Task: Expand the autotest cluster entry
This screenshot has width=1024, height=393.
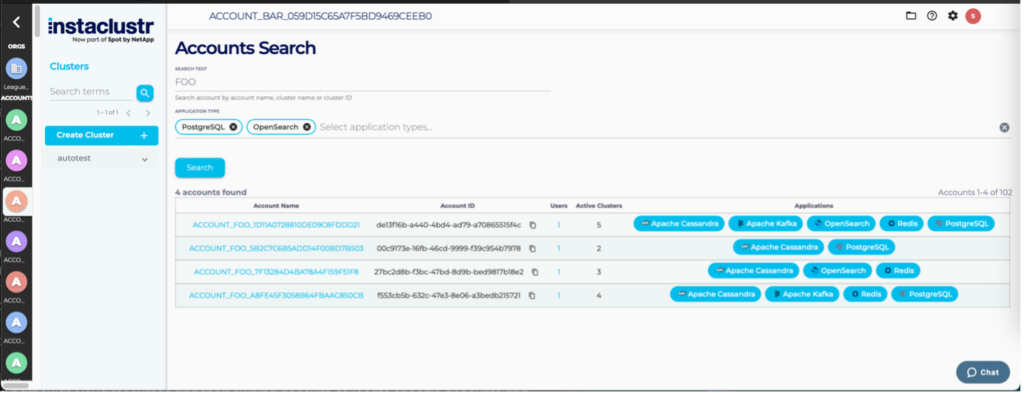Action: [101, 158]
